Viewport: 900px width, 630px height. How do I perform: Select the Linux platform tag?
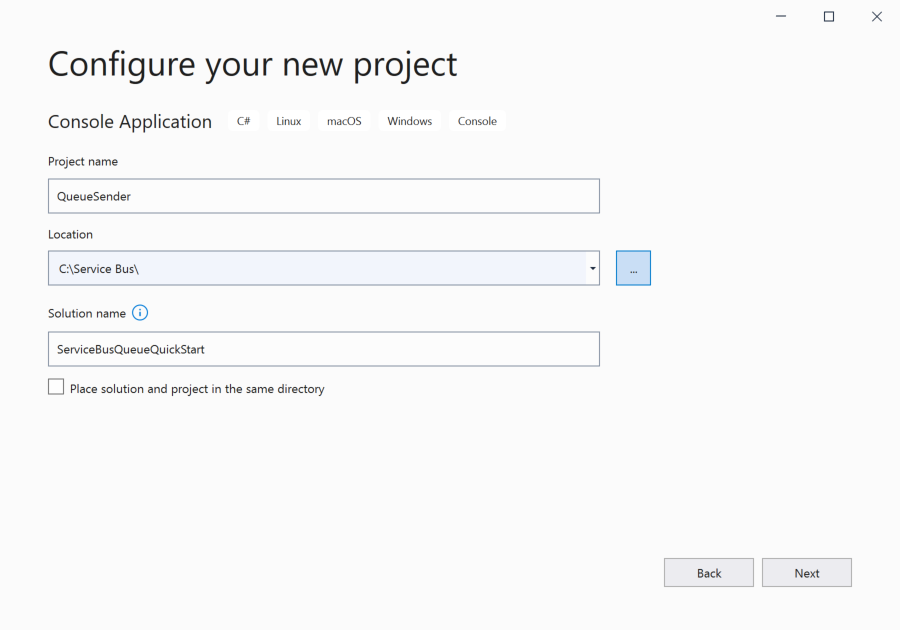pos(288,120)
